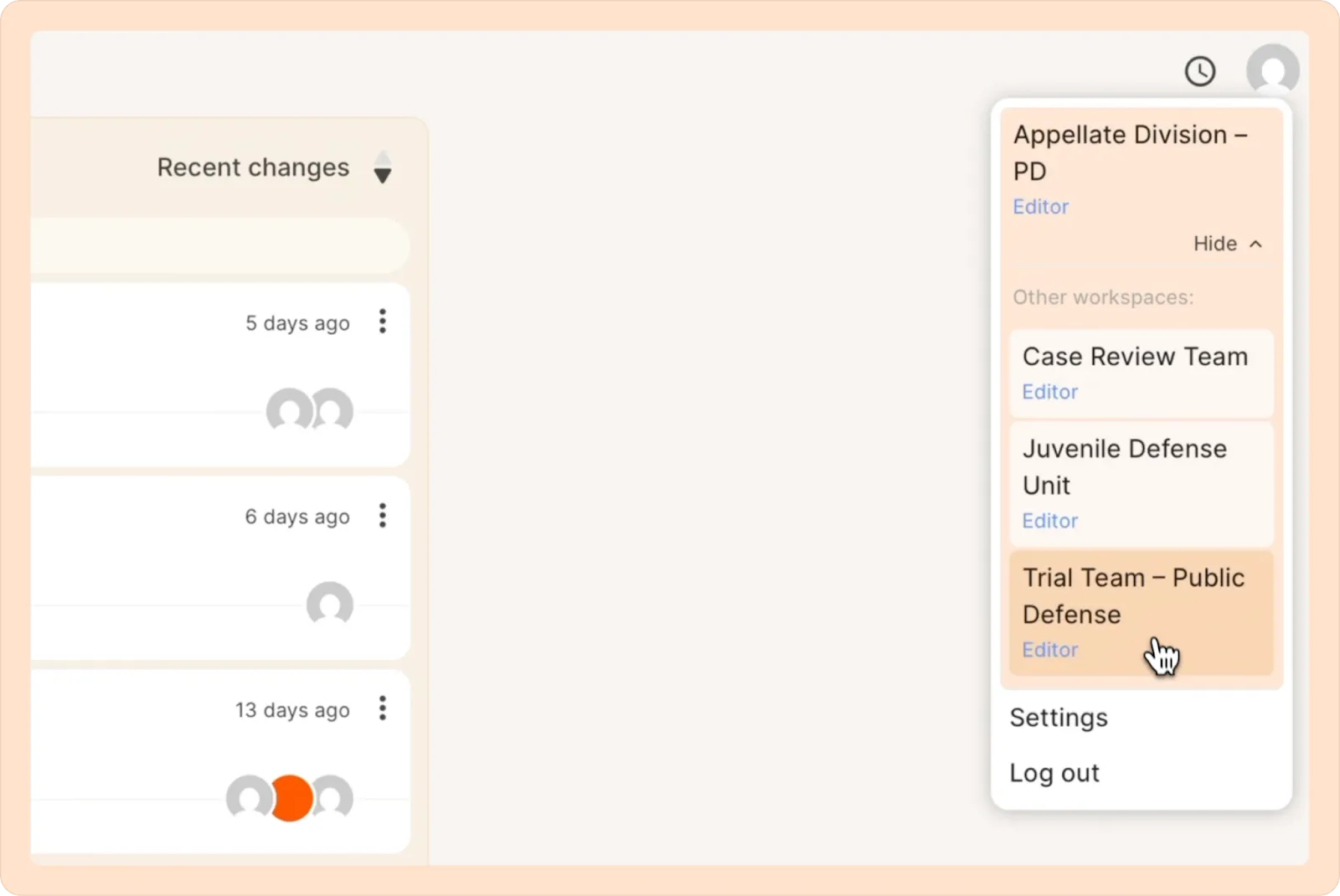Click the user profile avatar top-right
The image size is (1340, 896).
pyautogui.click(x=1272, y=70)
